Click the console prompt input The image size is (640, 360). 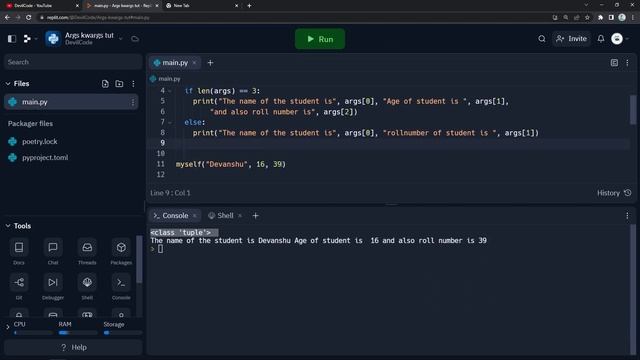[x=160, y=249]
